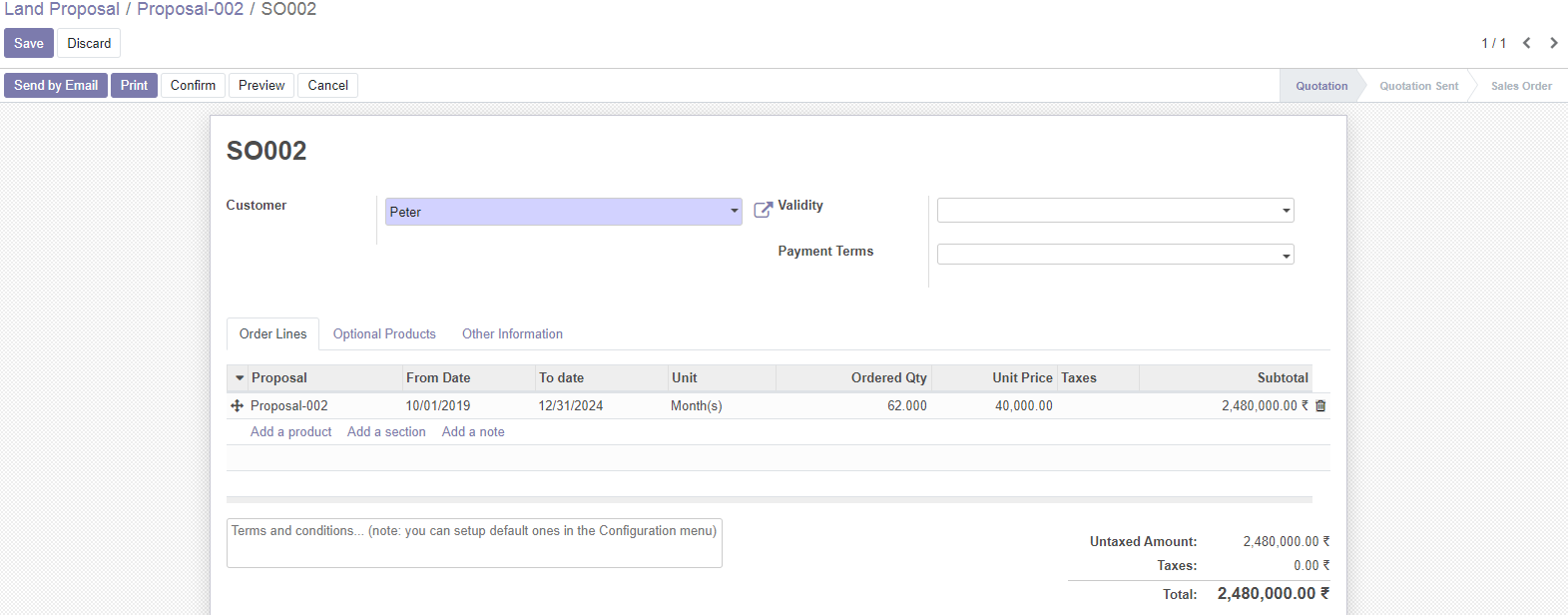Open the Validity dropdown
Viewport: 1568px width, 615px height.
1115,210
